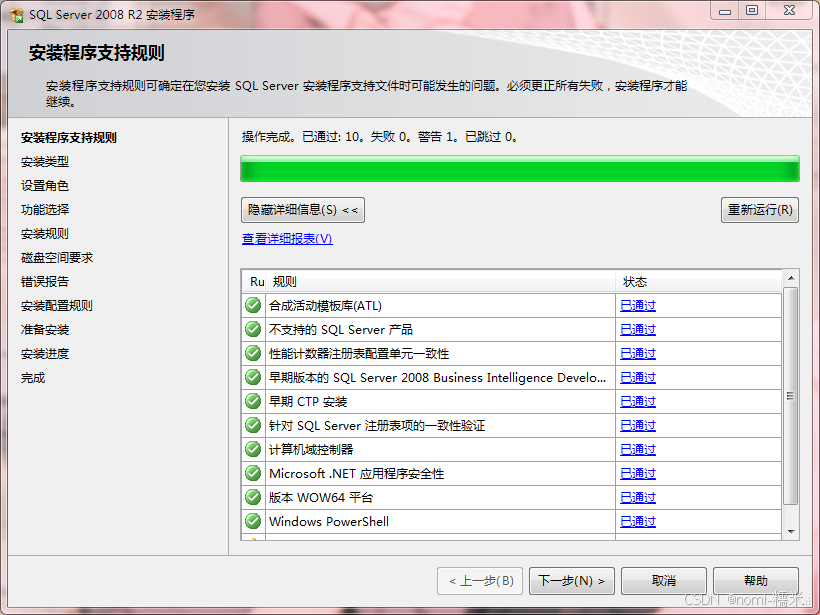Click check icon for Microsoft .NET 应用程序安全性
The width and height of the screenshot is (820, 615).
tap(253, 473)
